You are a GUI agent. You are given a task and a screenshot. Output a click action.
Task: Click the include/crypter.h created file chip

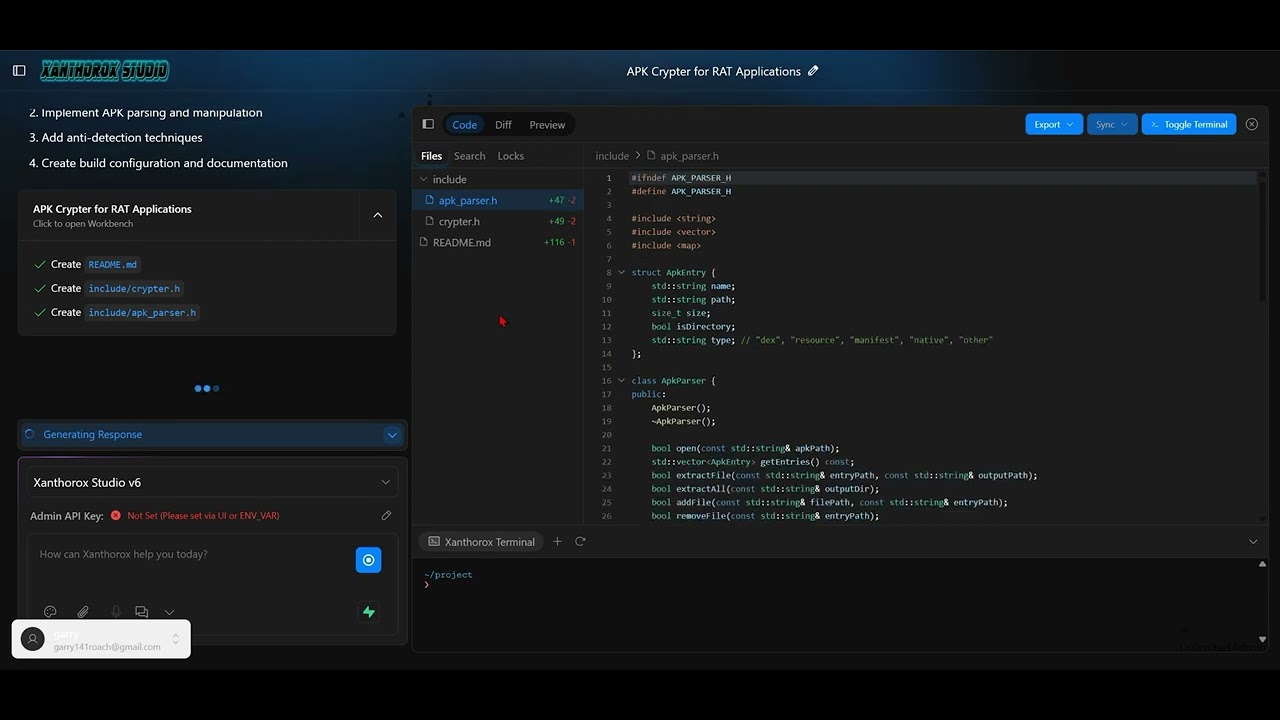click(134, 288)
